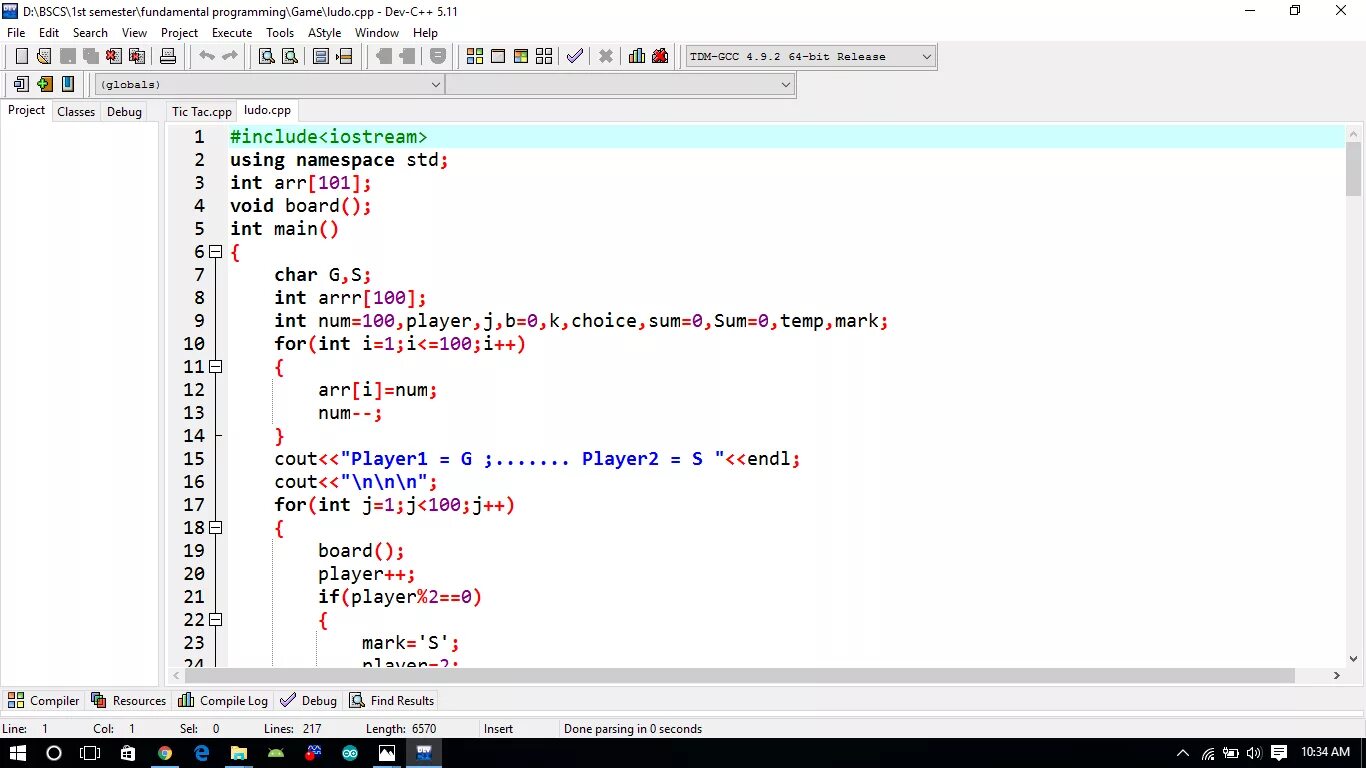This screenshot has width=1366, height=768.
Task: Click the horizontal scrollbar right arrow
Action: coord(1338,676)
